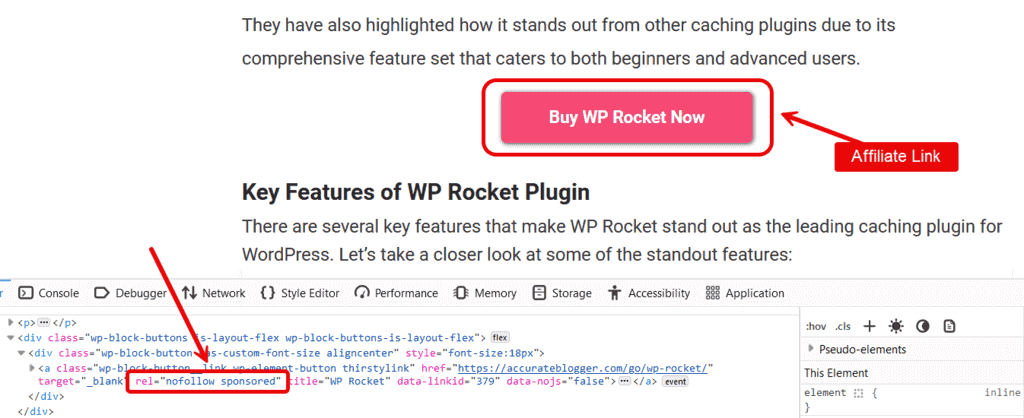
Task: Show the Accessibility tab
Action: pyautogui.click(x=648, y=293)
